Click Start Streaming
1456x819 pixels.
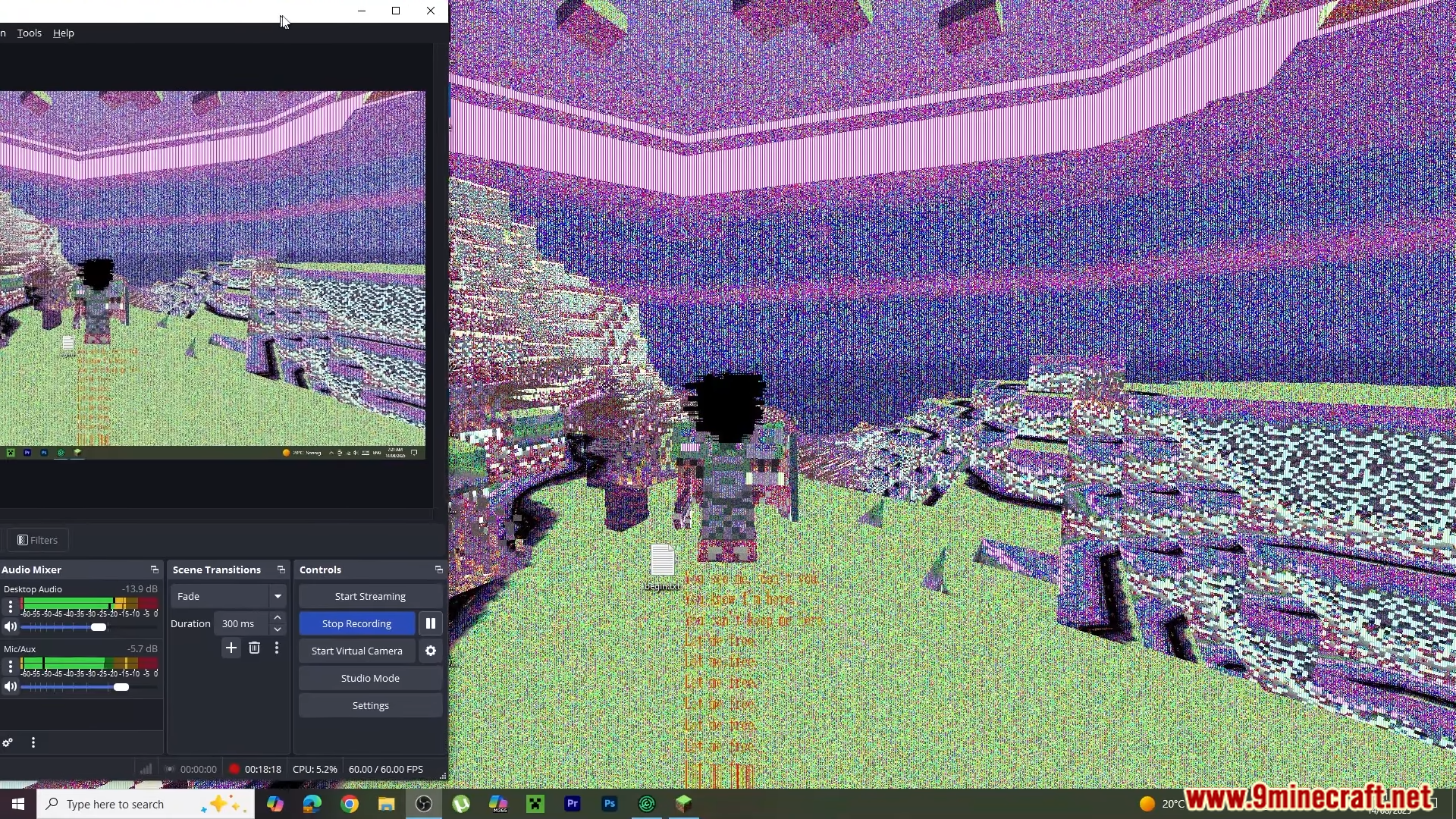point(370,596)
